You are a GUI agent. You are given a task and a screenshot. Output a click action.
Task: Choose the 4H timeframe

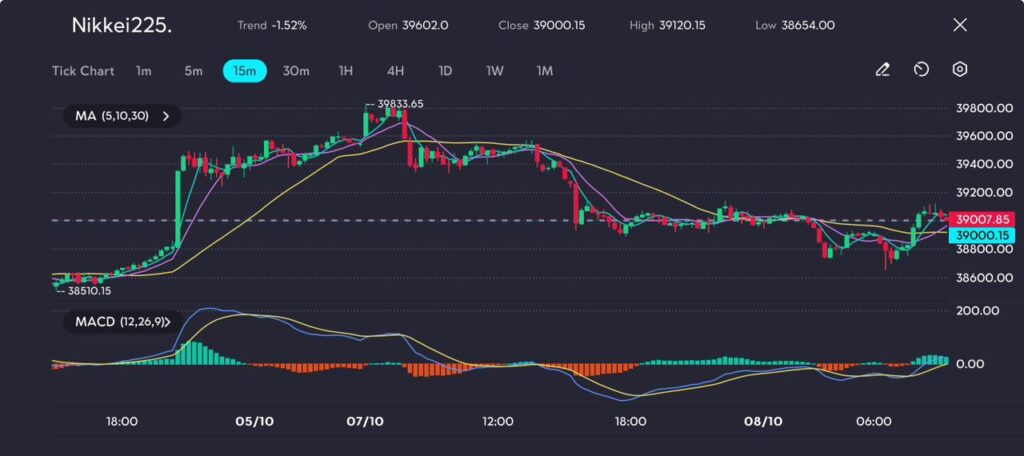[x=395, y=71]
